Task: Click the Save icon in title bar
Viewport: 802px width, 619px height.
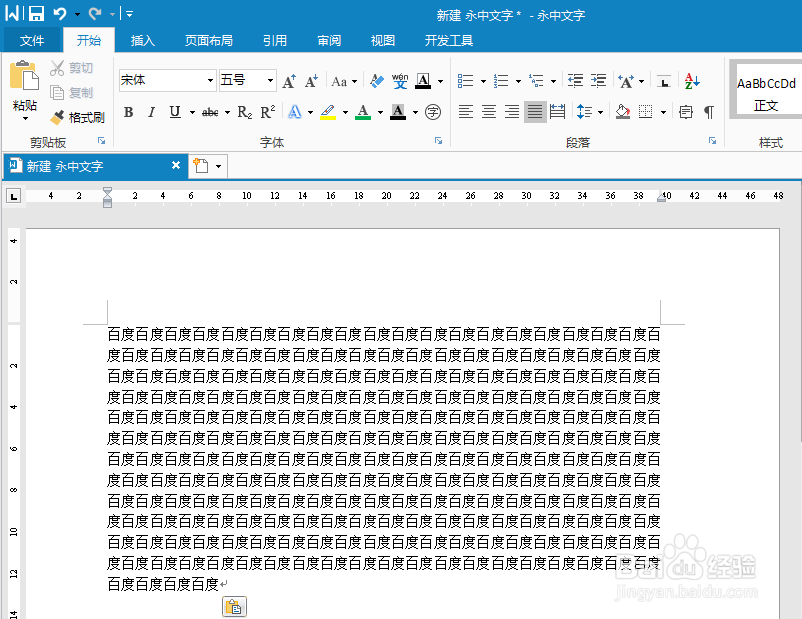Action: [x=36, y=14]
